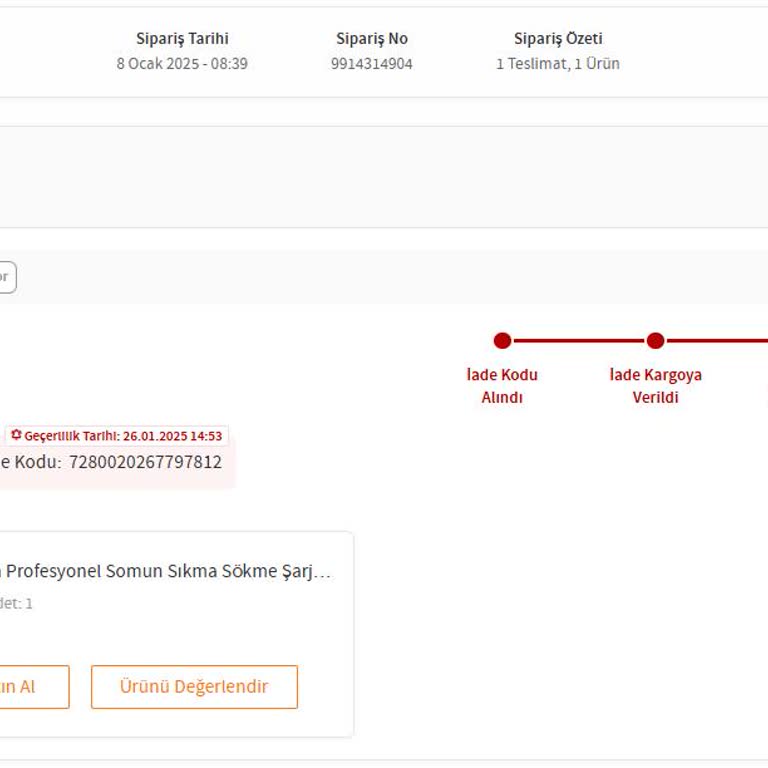Click the İade Kodu Alındı step dot
This screenshot has height=768, width=768.
click(x=502, y=341)
